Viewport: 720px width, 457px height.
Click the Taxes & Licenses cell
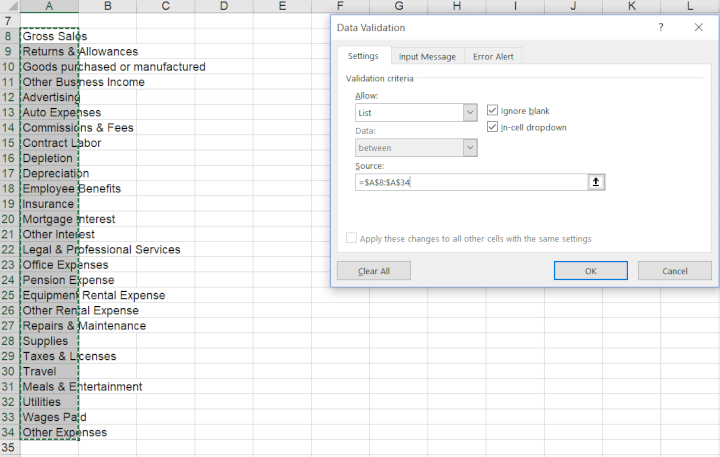coord(49,356)
